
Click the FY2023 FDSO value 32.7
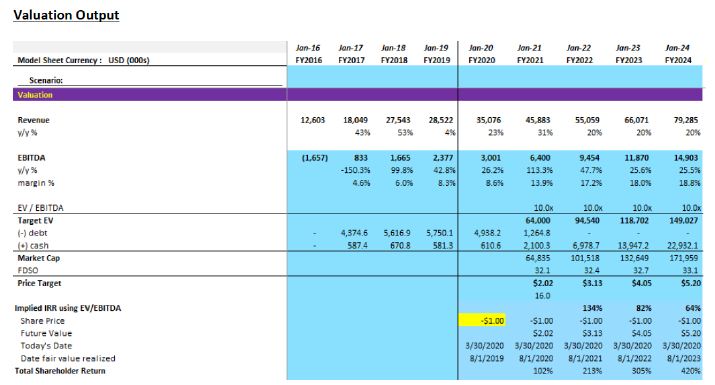pyautogui.click(x=641, y=271)
